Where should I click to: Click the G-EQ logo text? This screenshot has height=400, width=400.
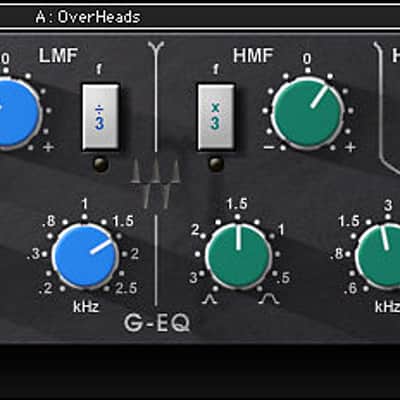click(157, 323)
